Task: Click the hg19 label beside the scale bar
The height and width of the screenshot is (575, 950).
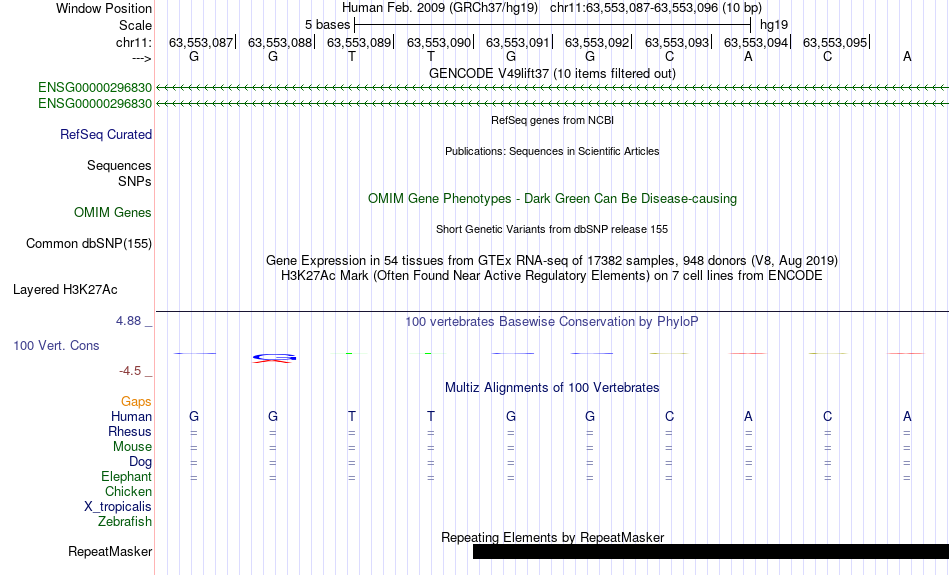Action: coord(774,25)
